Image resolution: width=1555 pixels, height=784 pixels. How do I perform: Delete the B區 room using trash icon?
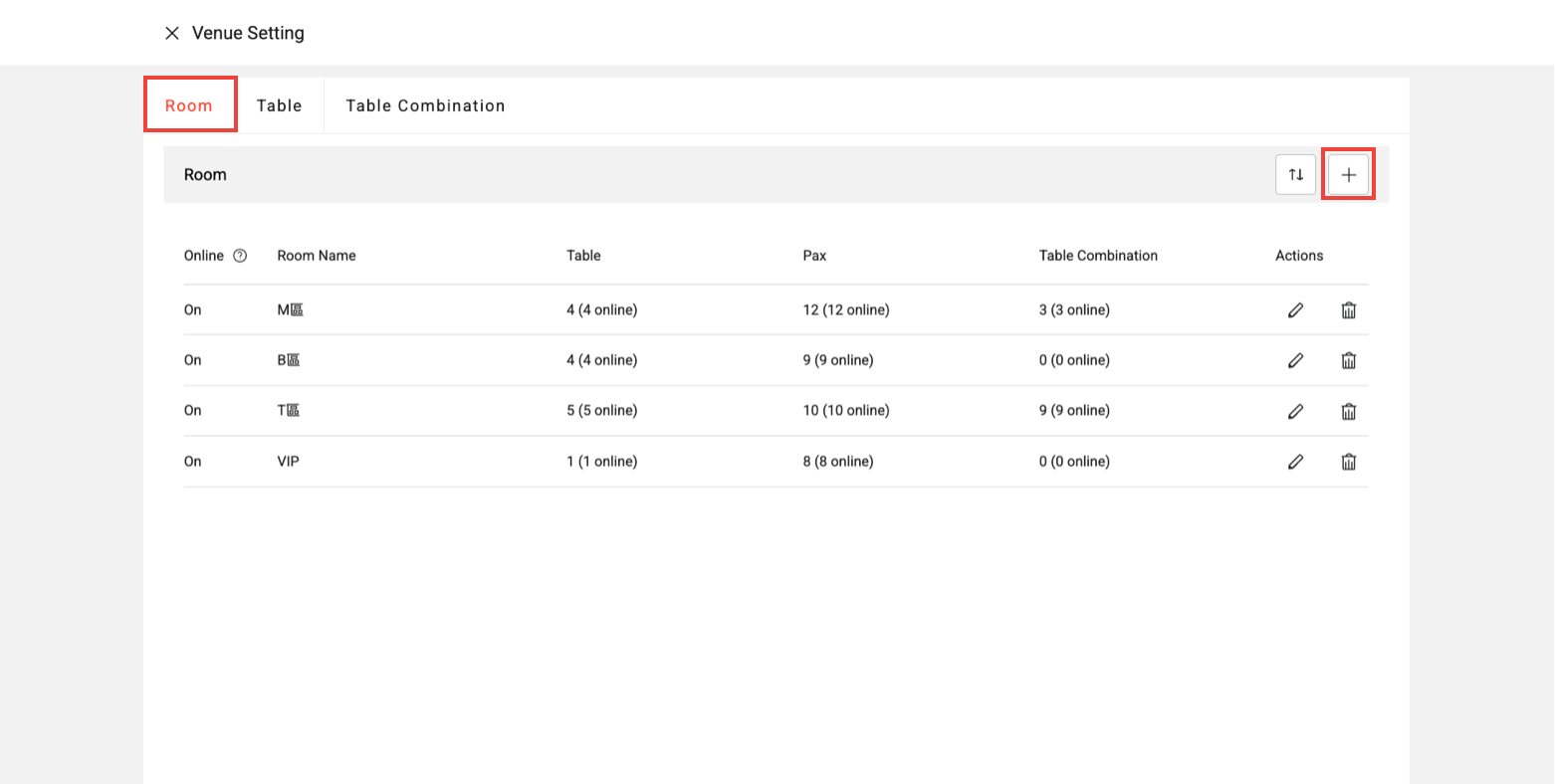[1348, 360]
